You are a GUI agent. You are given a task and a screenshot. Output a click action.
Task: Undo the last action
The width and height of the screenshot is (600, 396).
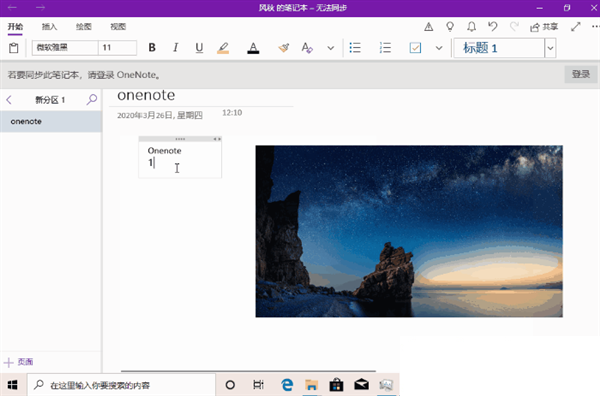click(493, 26)
